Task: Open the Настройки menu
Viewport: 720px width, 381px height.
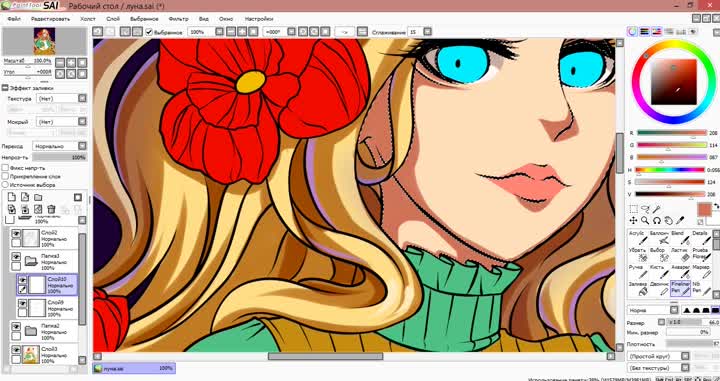Action: pyautogui.click(x=259, y=19)
